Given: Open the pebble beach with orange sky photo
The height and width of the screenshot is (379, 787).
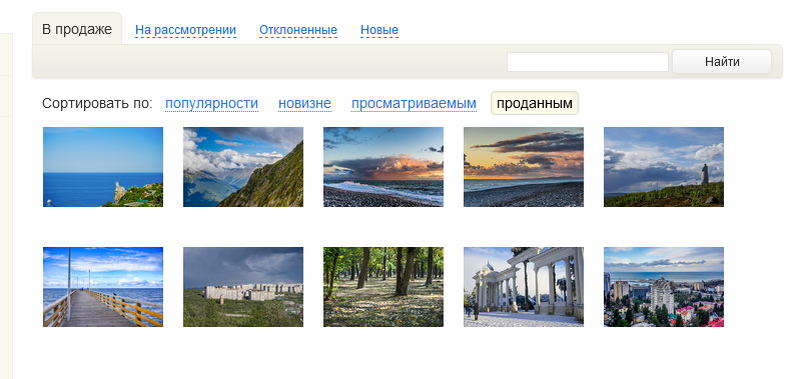Looking at the screenshot, I should 523,167.
